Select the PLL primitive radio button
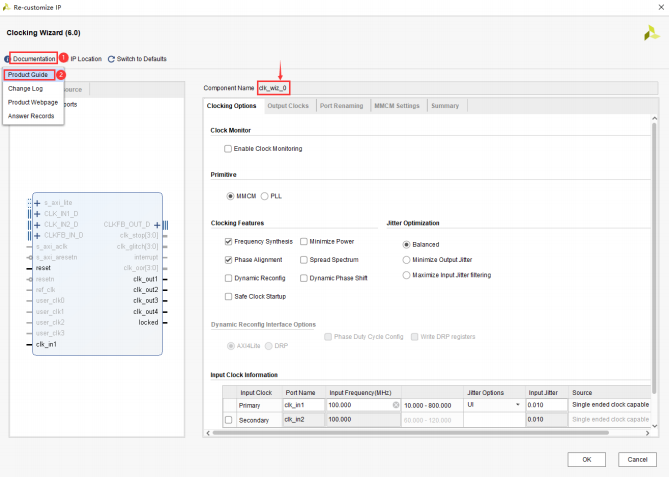The height and width of the screenshot is (480, 670). [x=264, y=196]
